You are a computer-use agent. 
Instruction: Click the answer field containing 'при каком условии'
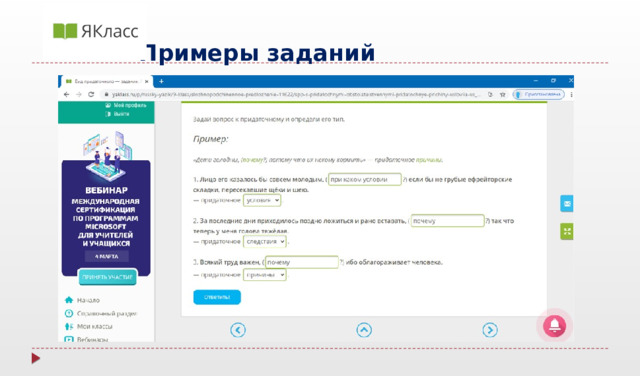365,179
